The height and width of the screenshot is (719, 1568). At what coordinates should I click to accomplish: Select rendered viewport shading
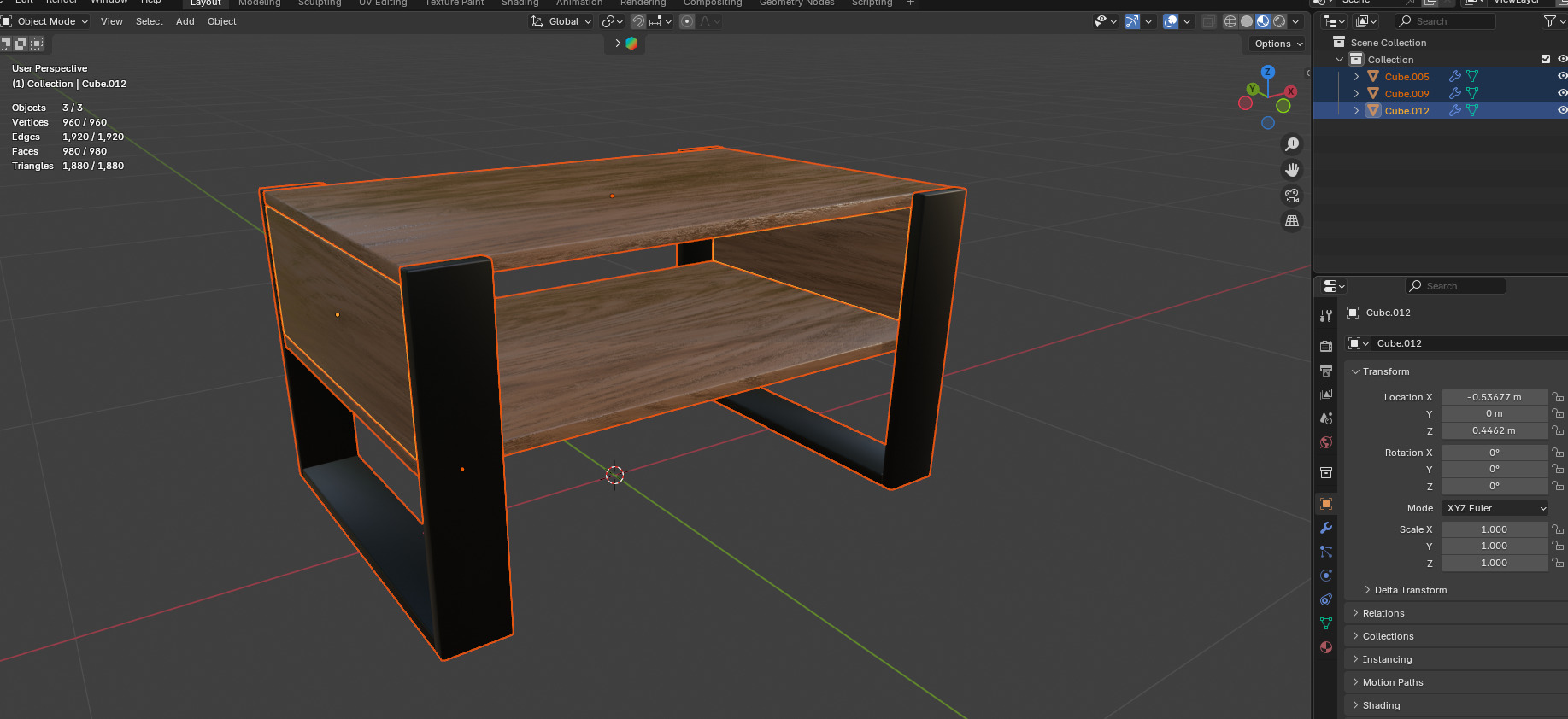pyautogui.click(x=1279, y=21)
